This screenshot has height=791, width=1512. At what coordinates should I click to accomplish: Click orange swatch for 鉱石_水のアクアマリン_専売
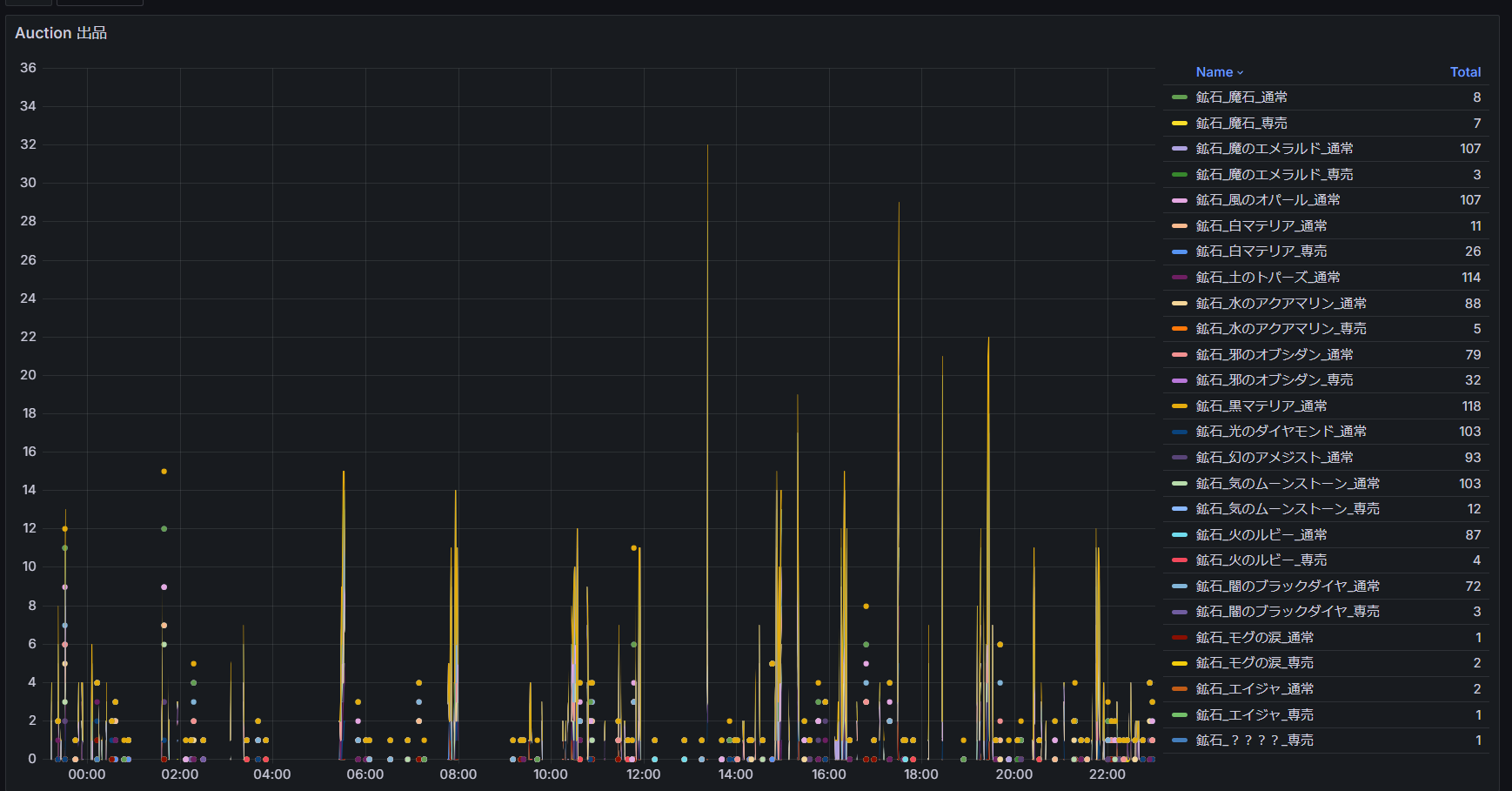[x=1179, y=329]
